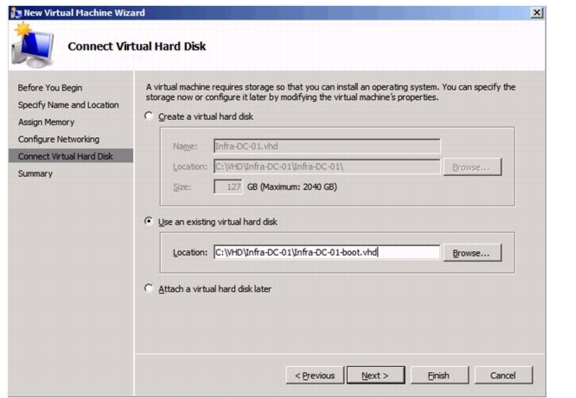Click the Size field showing 127
Viewport: 576px width, 398px height.
(228, 187)
